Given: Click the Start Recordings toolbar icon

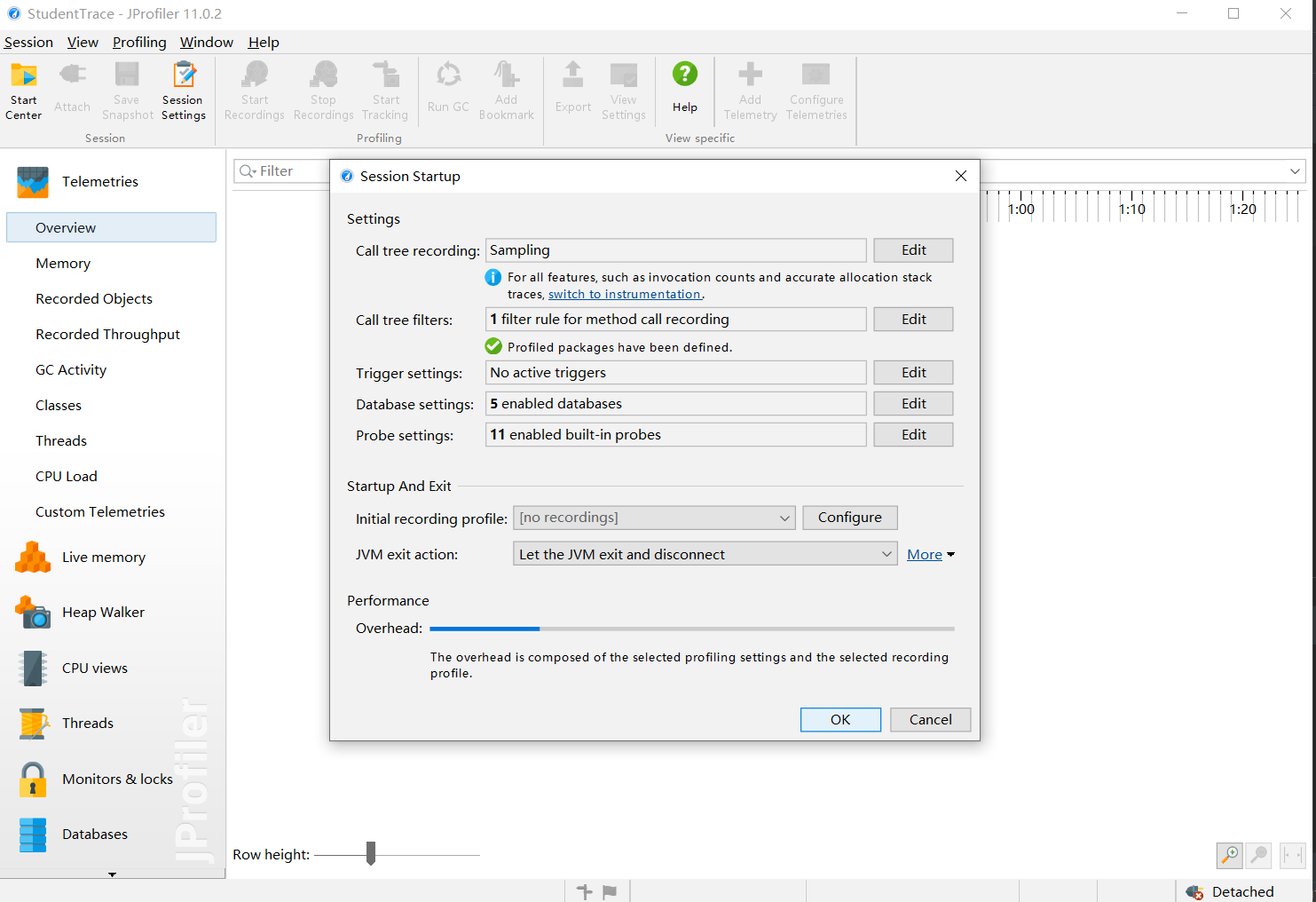Looking at the screenshot, I should click(x=255, y=91).
